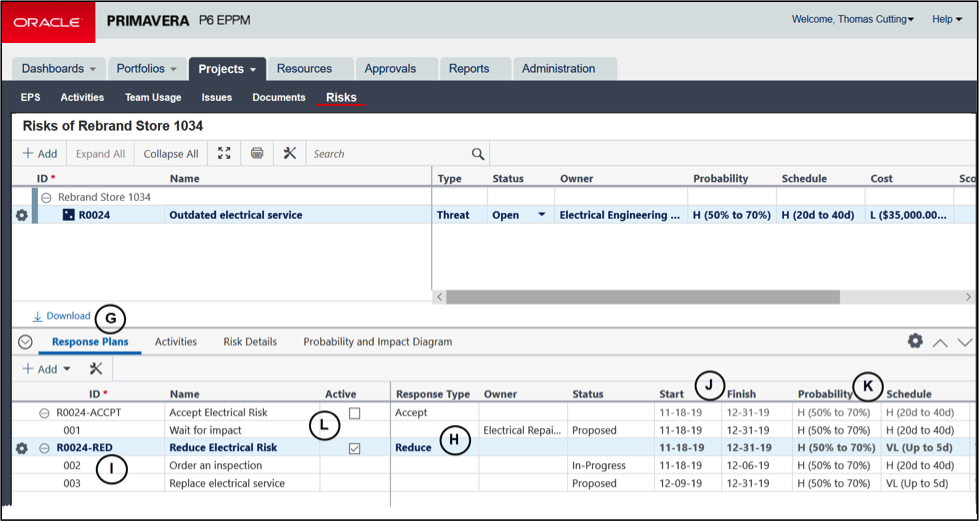Print the risks list using printer icon
The width and height of the screenshot is (979, 521).
[257, 154]
